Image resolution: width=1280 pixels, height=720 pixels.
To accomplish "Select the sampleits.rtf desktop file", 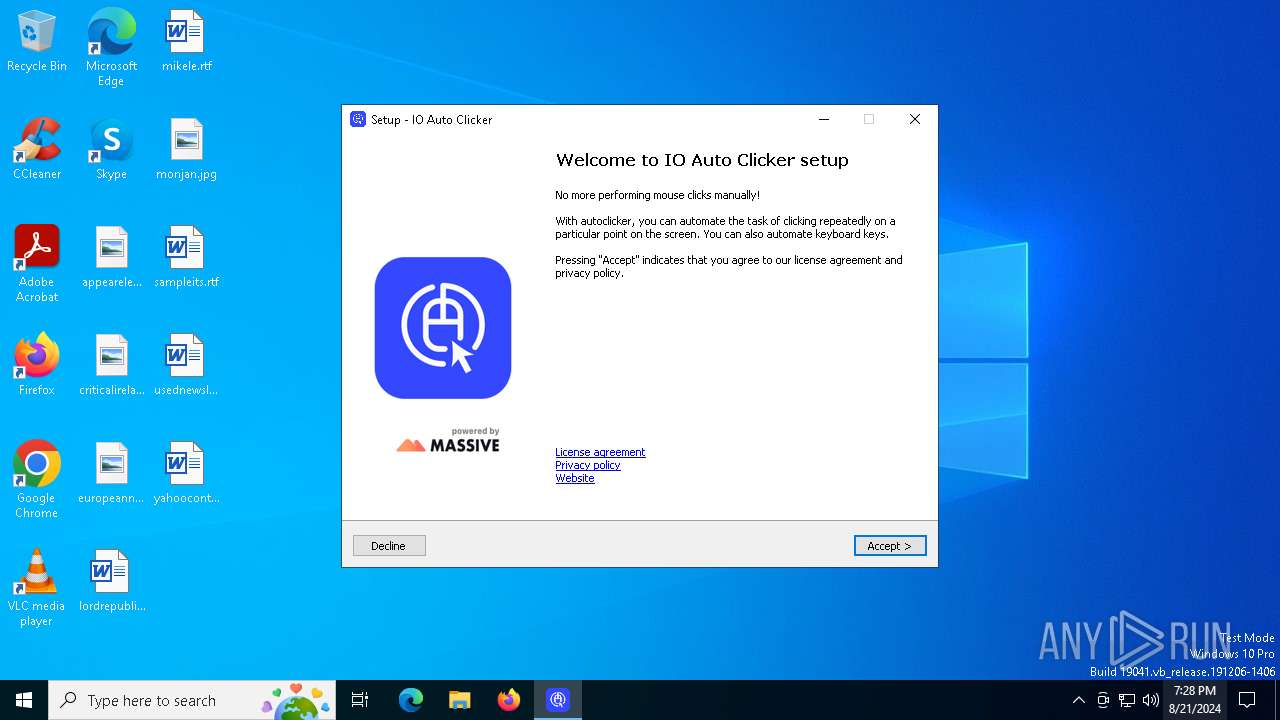I will [x=186, y=258].
